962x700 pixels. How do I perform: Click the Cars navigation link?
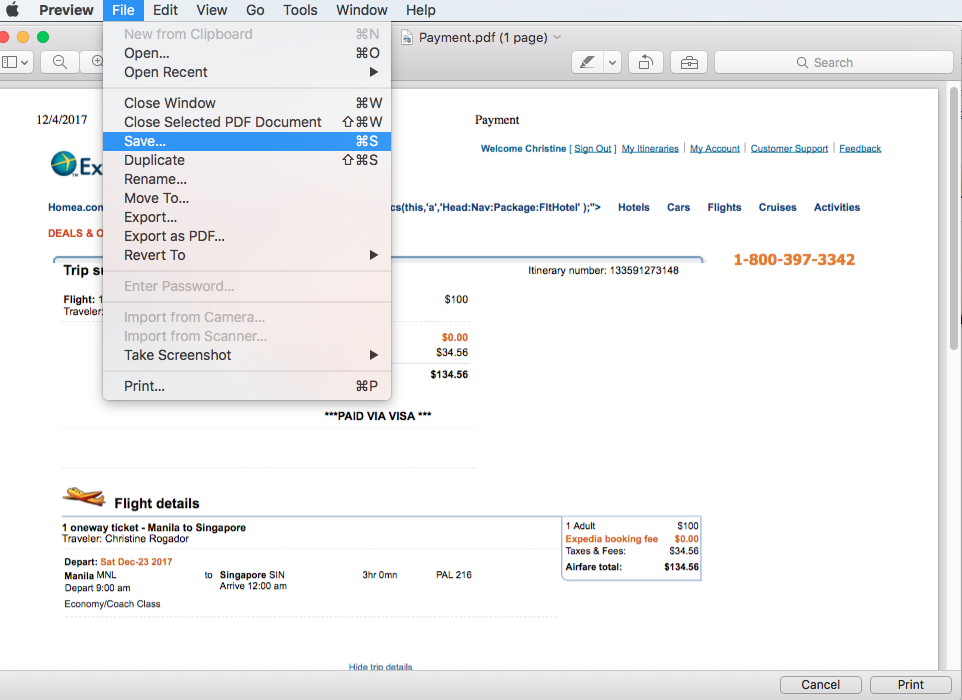[678, 207]
